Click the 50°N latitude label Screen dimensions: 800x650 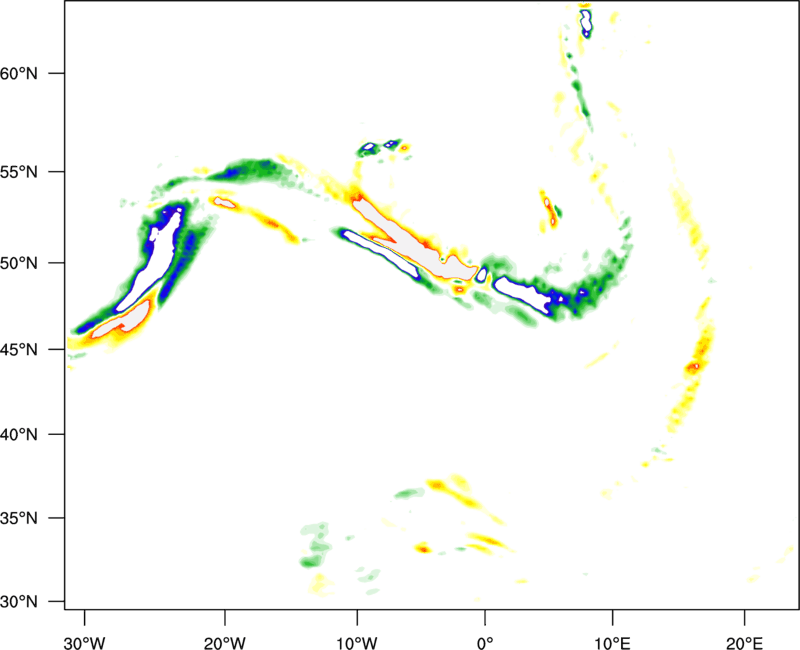[19, 263]
